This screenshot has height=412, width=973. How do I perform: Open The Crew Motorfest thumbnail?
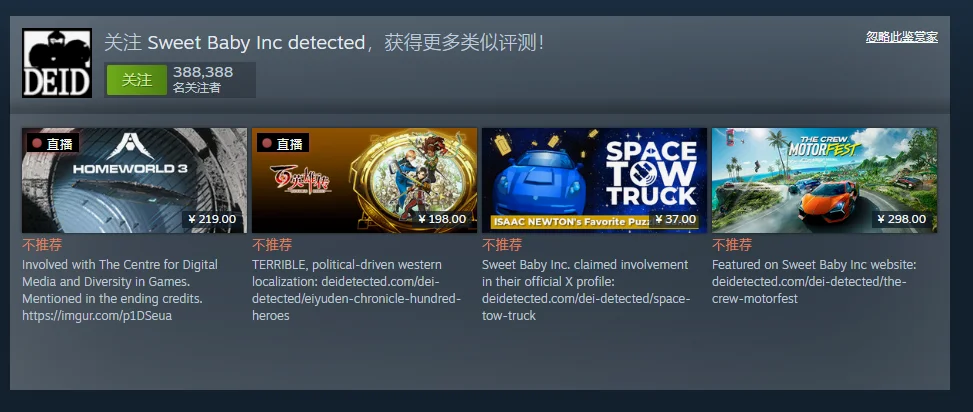(824, 181)
